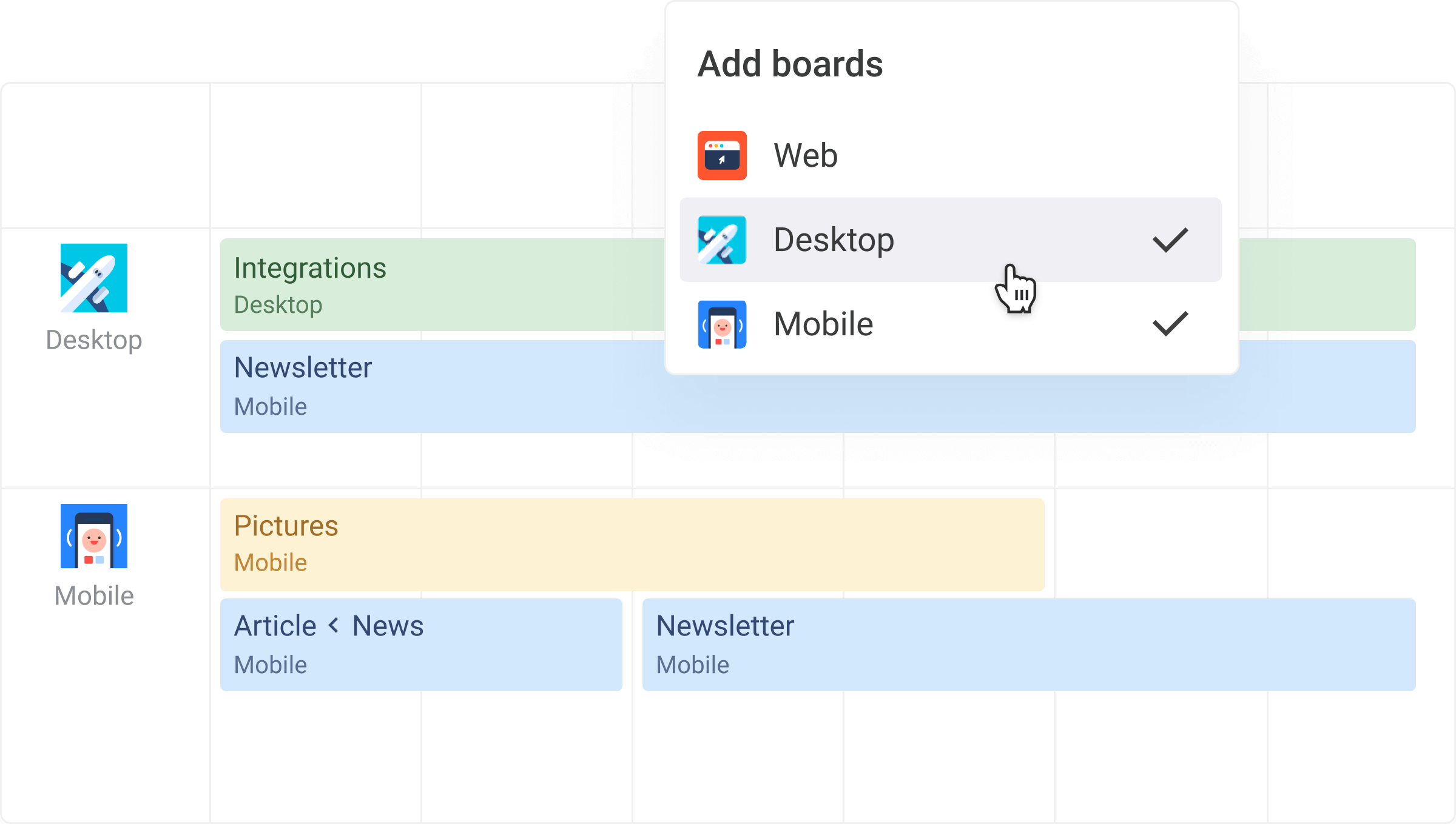Image resolution: width=1456 pixels, height=824 pixels.
Task: Open the Integrations card
Action: 425,285
